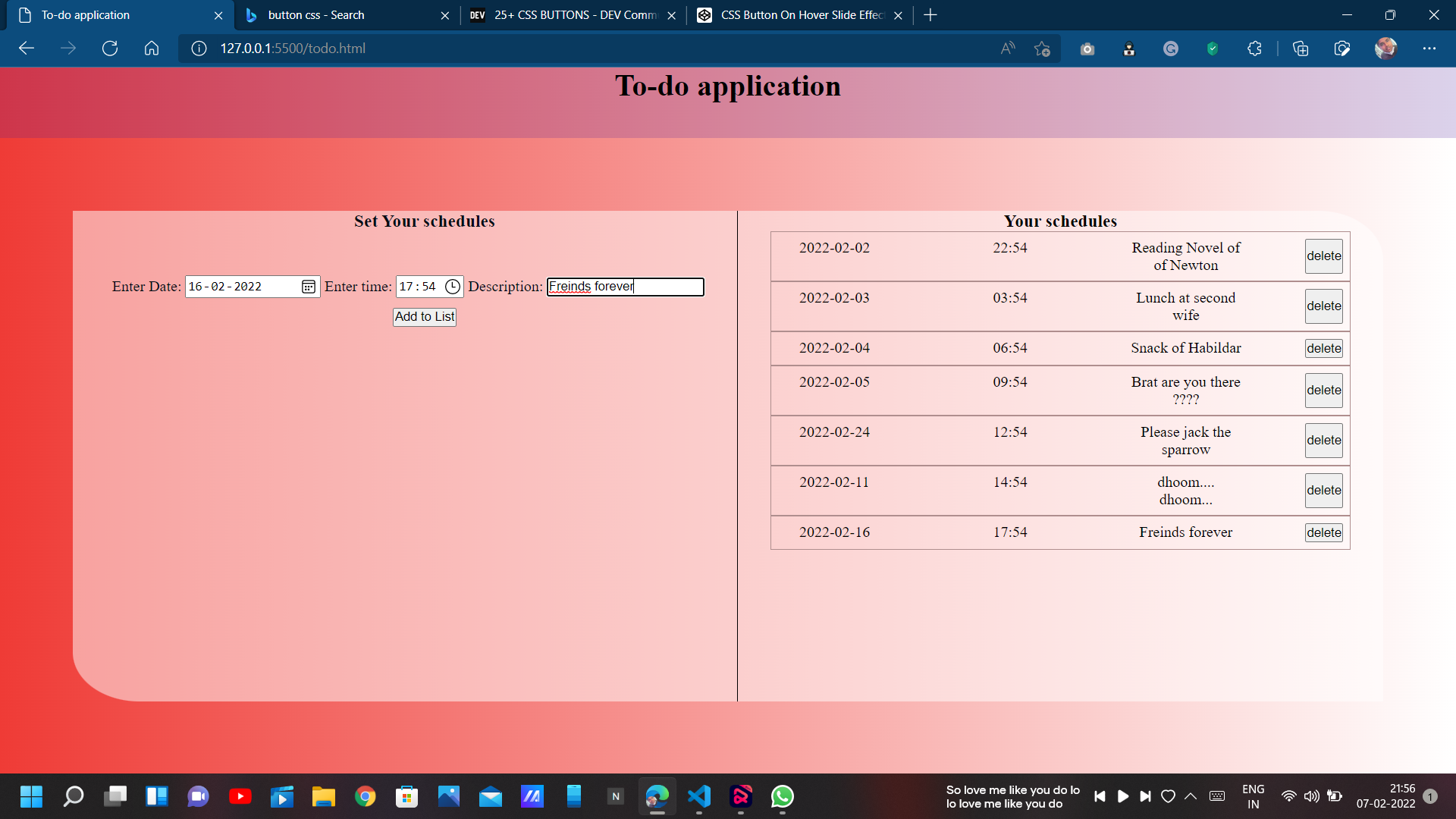Show hidden system tray icons
This screenshot has height=819, width=1456.
tap(1191, 796)
